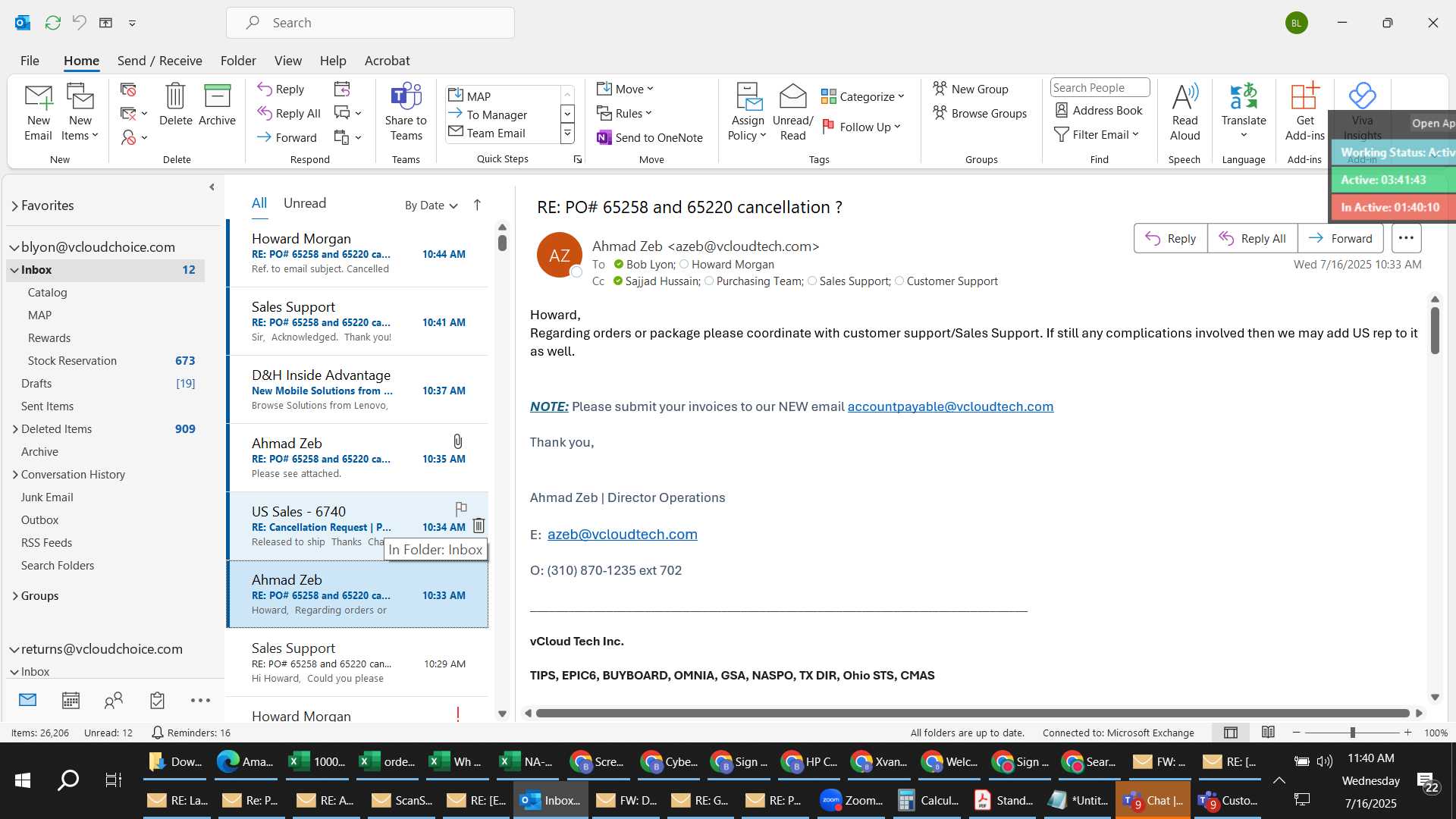Expand Deleted Items folder

click(x=15, y=429)
